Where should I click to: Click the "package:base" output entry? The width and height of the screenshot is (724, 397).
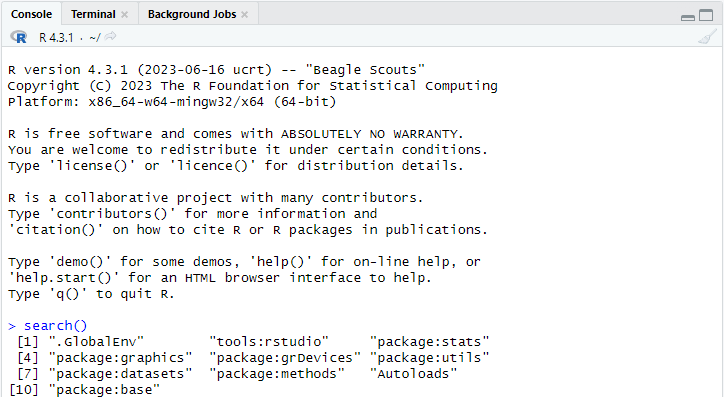point(104,390)
